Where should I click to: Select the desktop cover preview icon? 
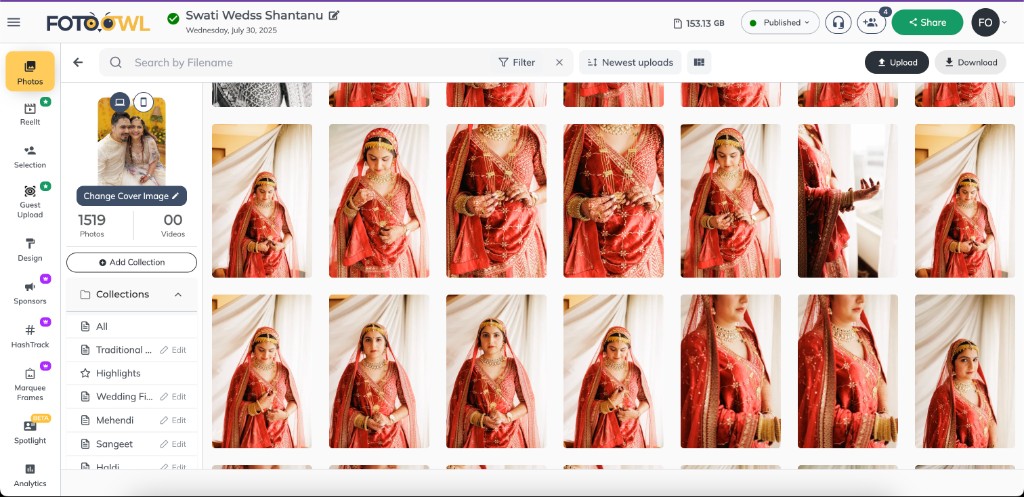(119, 102)
